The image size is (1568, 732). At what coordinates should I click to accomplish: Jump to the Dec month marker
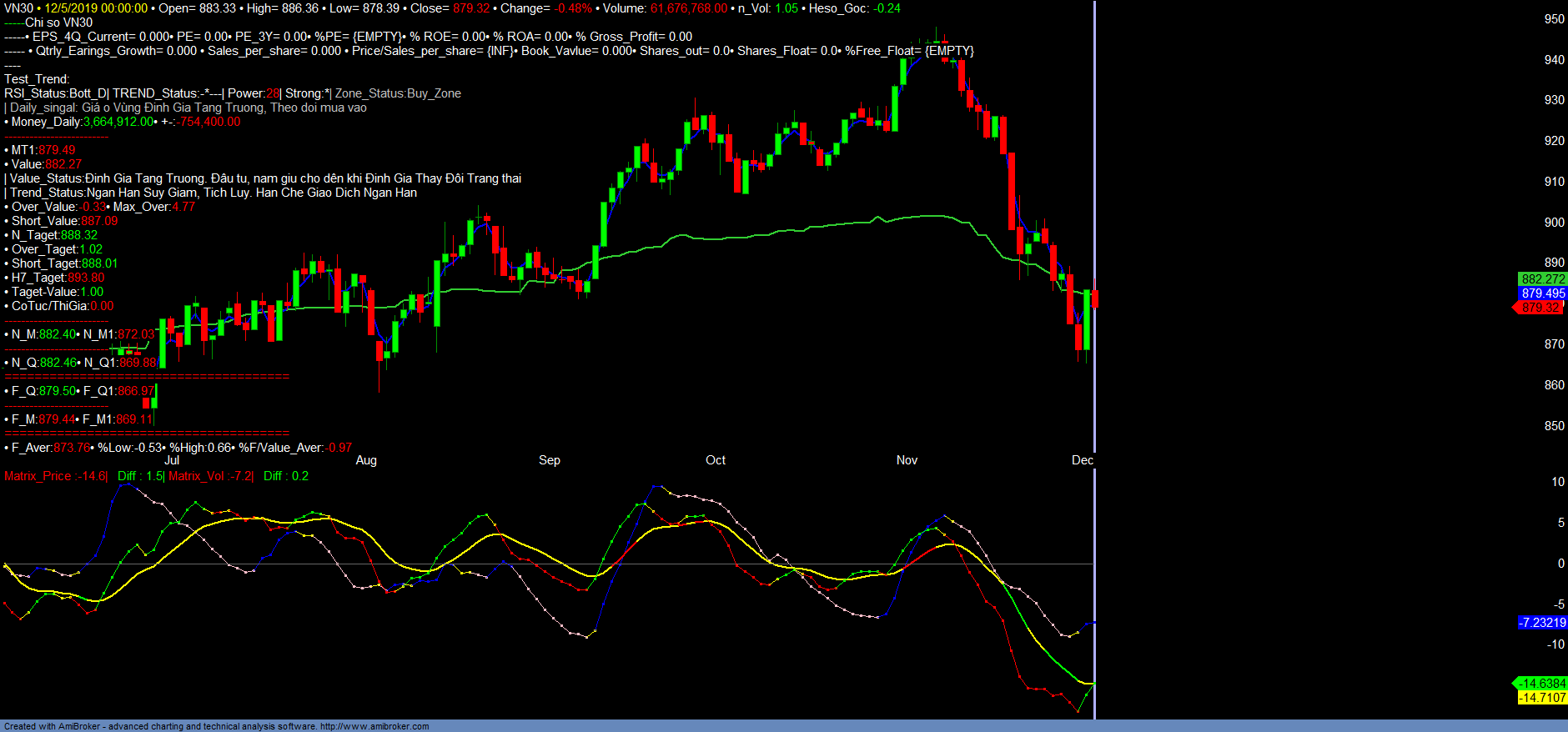pyautogui.click(x=1082, y=460)
